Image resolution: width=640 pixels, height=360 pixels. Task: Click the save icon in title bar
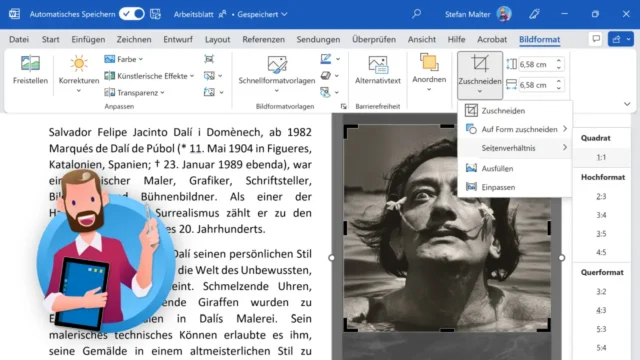click(156, 14)
